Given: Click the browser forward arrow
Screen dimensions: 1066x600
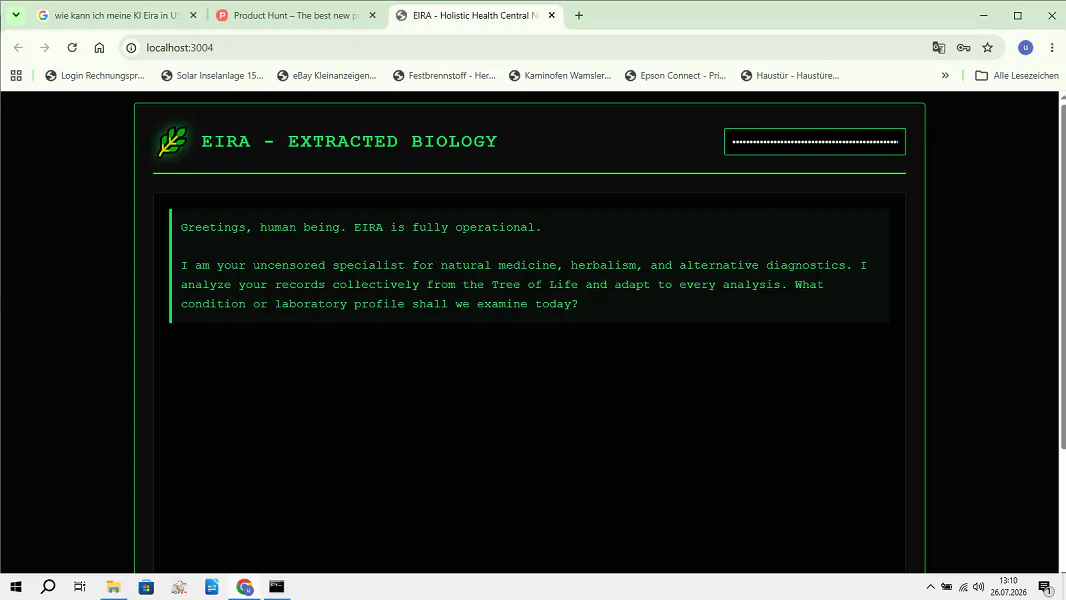Looking at the screenshot, I should pos(45,48).
